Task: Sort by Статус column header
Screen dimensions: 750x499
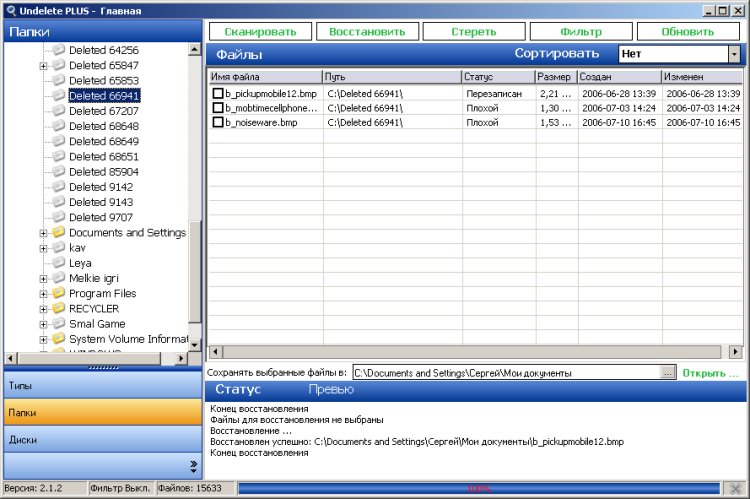Action: coord(498,77)
